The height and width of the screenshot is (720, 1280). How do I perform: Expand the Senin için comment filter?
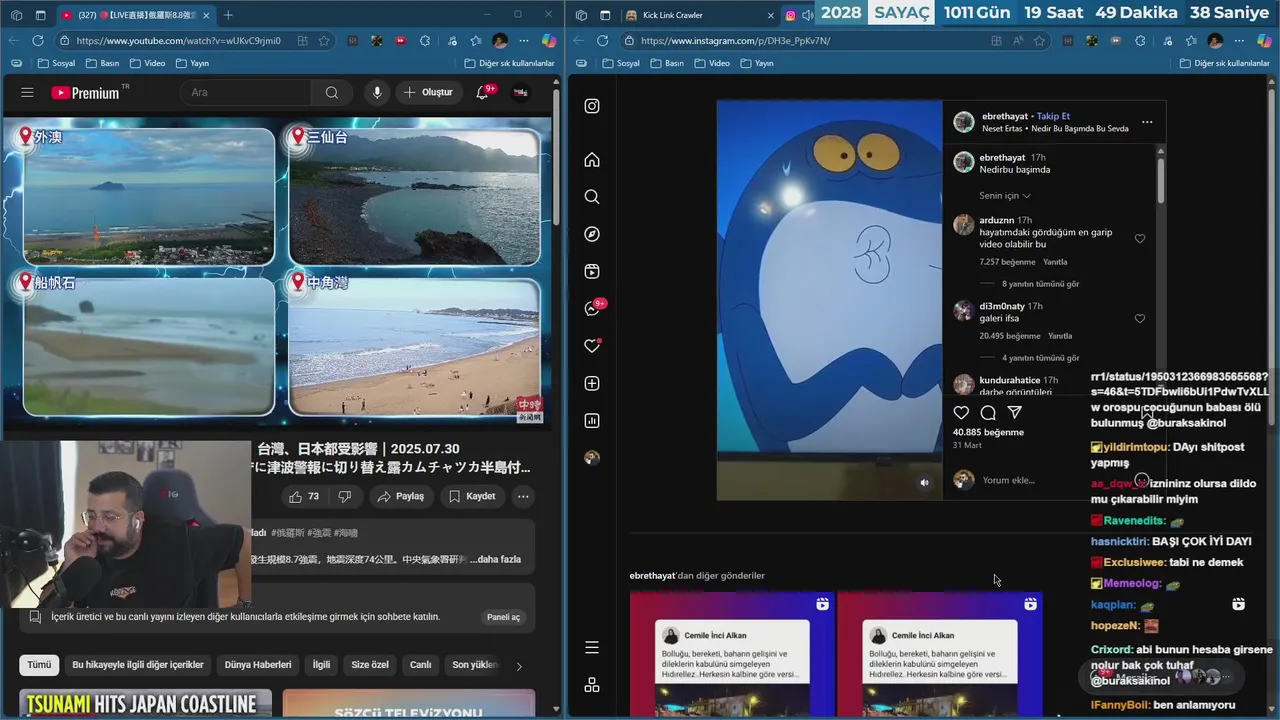[1005, 196]
